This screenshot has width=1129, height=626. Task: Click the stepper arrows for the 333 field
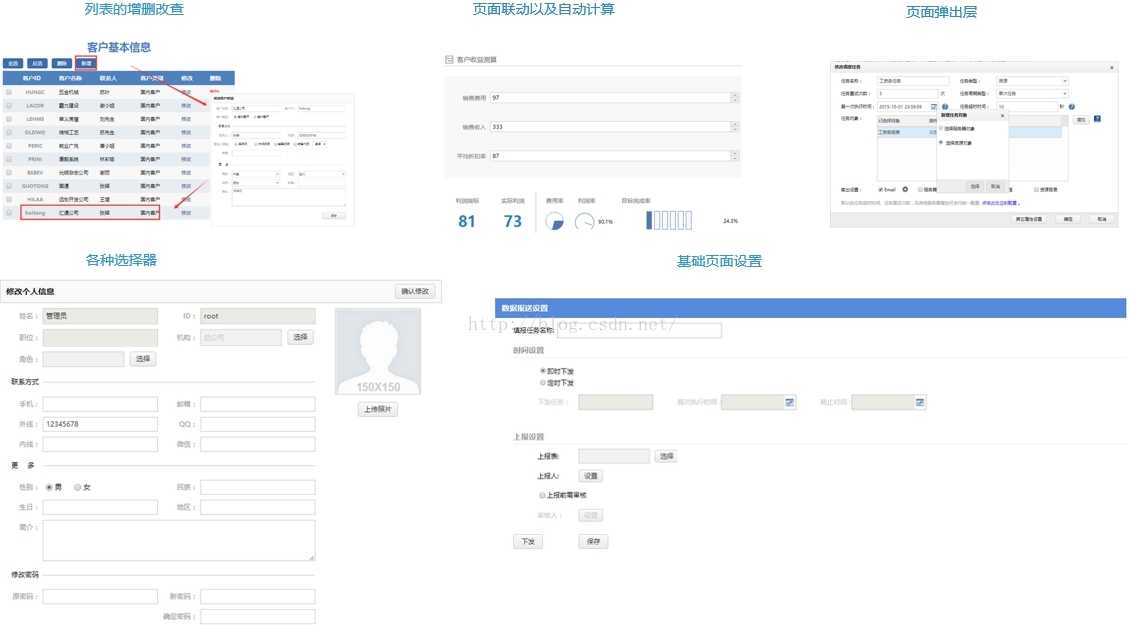tap(734, 127)
